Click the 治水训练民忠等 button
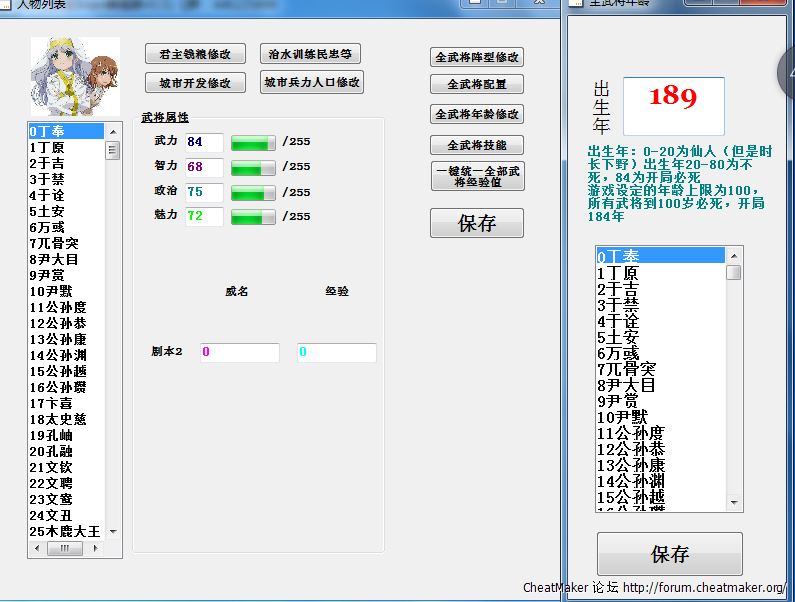795x602 pixels. [x=311, y=54]
